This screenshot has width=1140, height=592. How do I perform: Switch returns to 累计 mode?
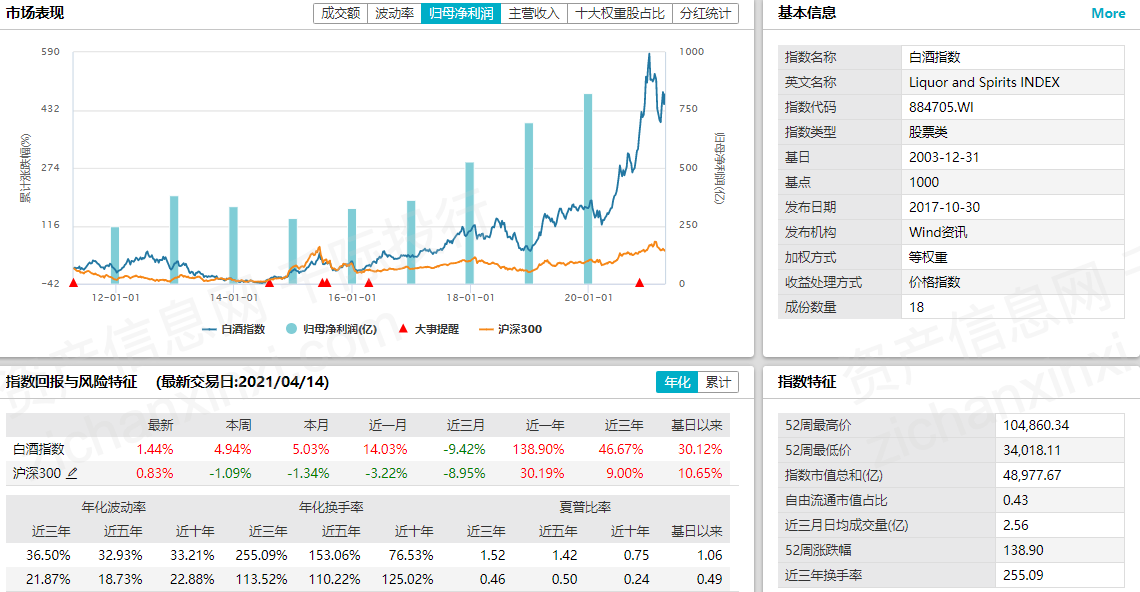717,382
